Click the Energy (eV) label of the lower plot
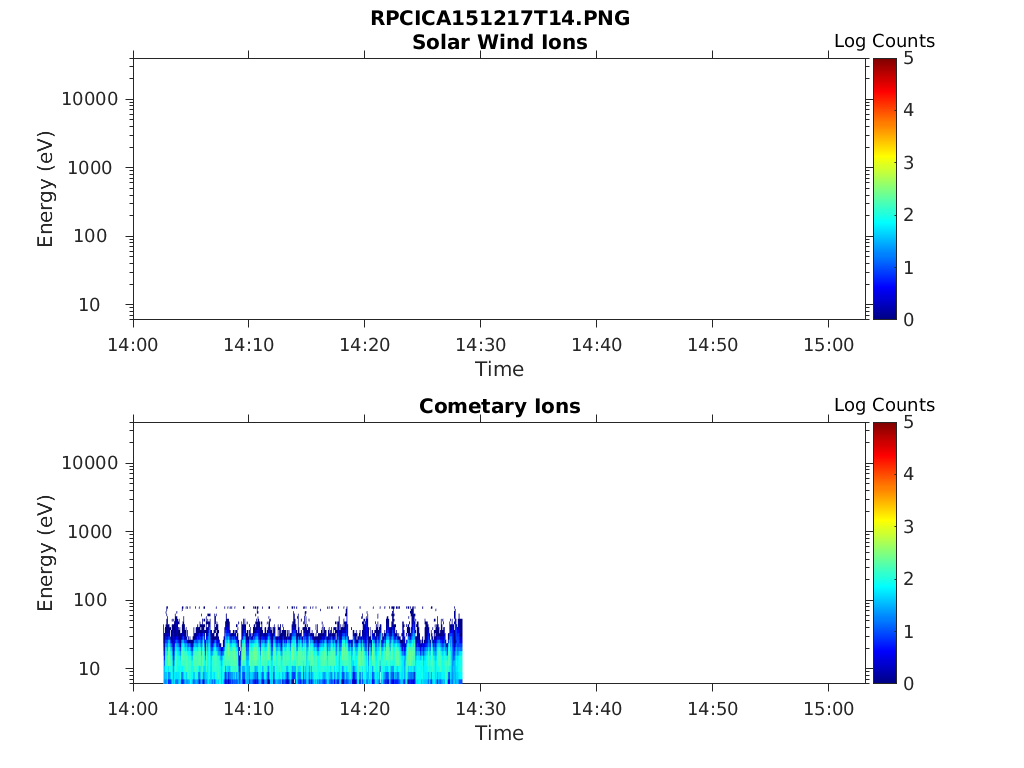The width and height of the screenshot is (1024, 768). coord(45,553)
